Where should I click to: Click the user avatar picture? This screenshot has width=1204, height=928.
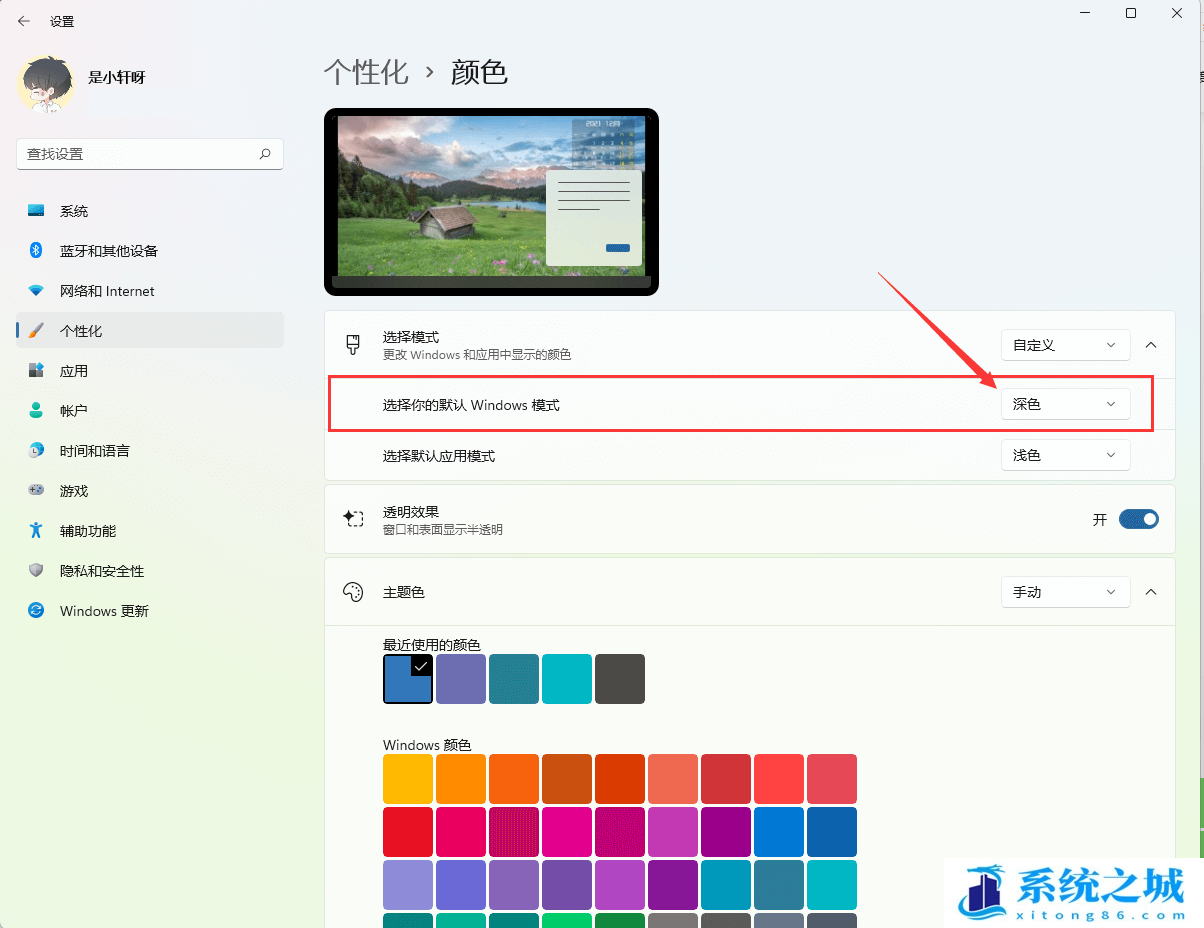click(46, 84)
